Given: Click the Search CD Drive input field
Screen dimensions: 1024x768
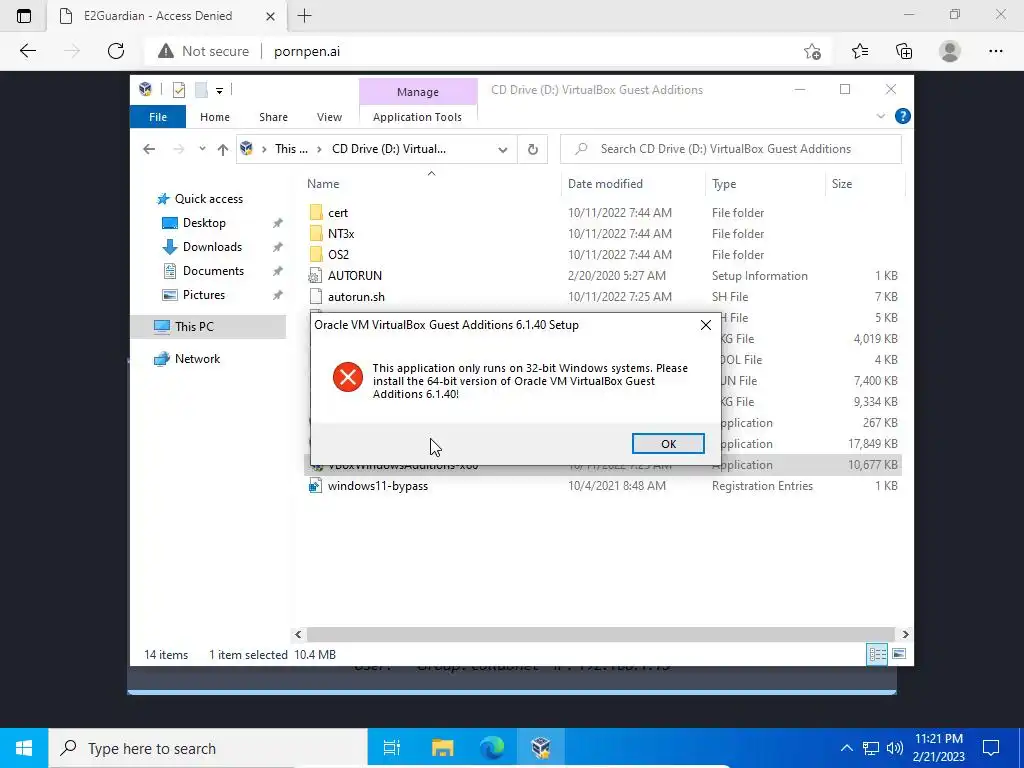Looking at the screenshot, I should (x=731, y=149).
